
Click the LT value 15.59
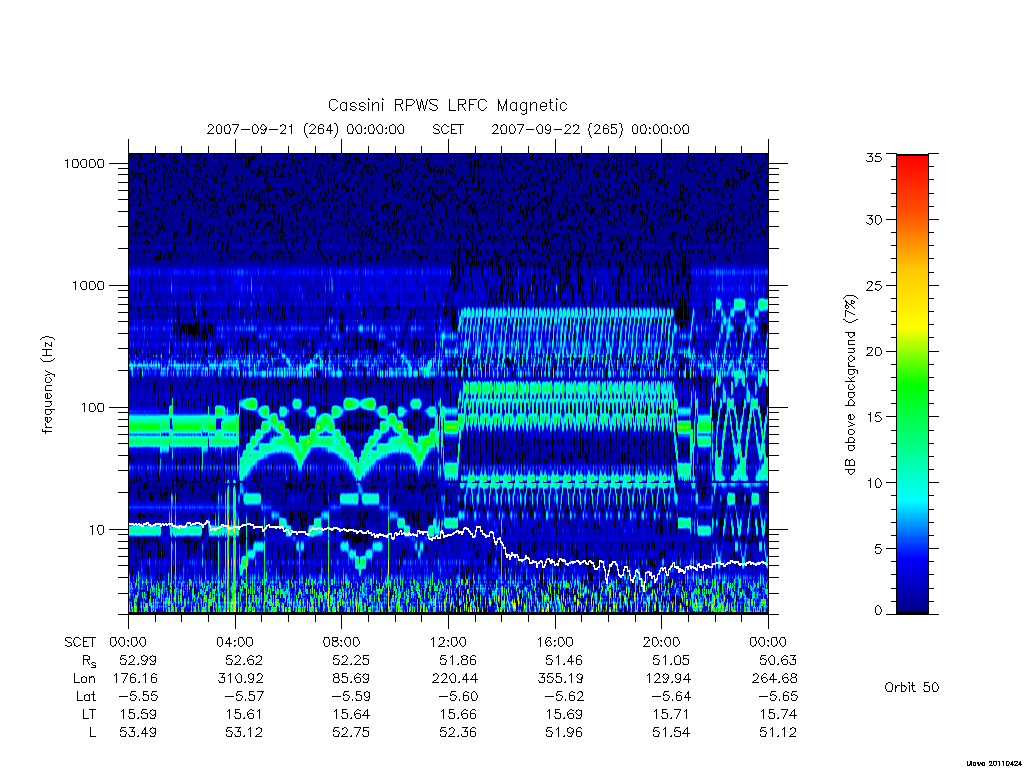click(x=138, y=714)
